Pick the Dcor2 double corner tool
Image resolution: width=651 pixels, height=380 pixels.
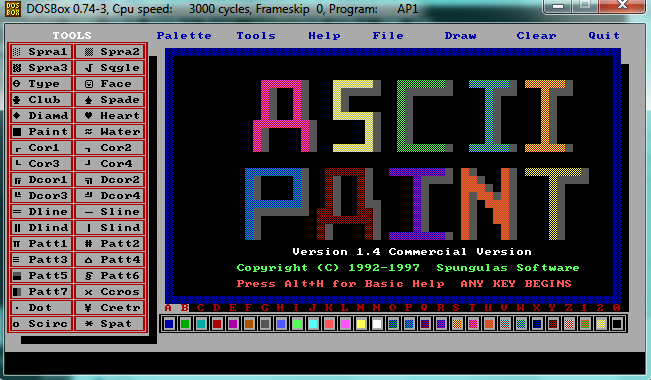(110, 179)
